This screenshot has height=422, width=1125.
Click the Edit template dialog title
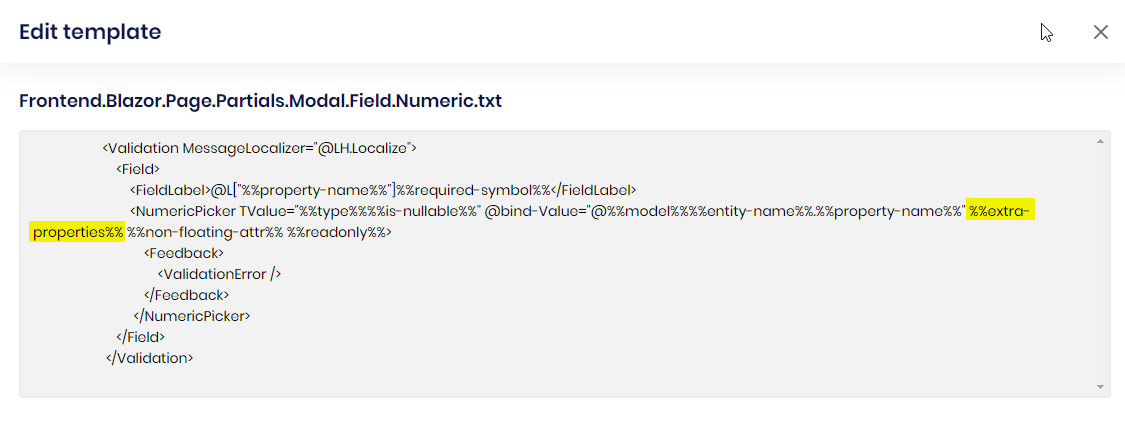90,32
